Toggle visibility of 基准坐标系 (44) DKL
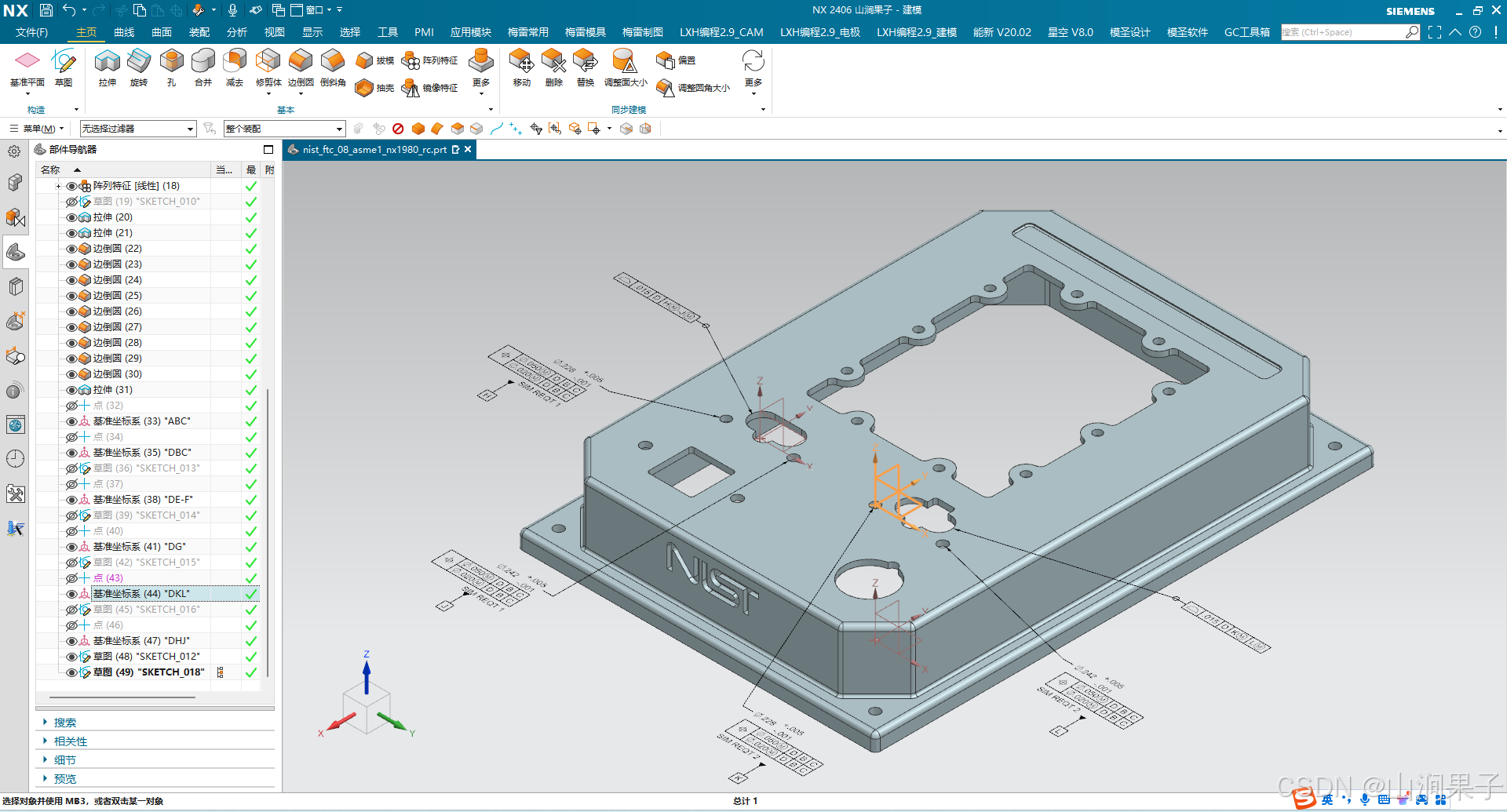The height and width of the screenshot is (812, 1507). point(71,594)
